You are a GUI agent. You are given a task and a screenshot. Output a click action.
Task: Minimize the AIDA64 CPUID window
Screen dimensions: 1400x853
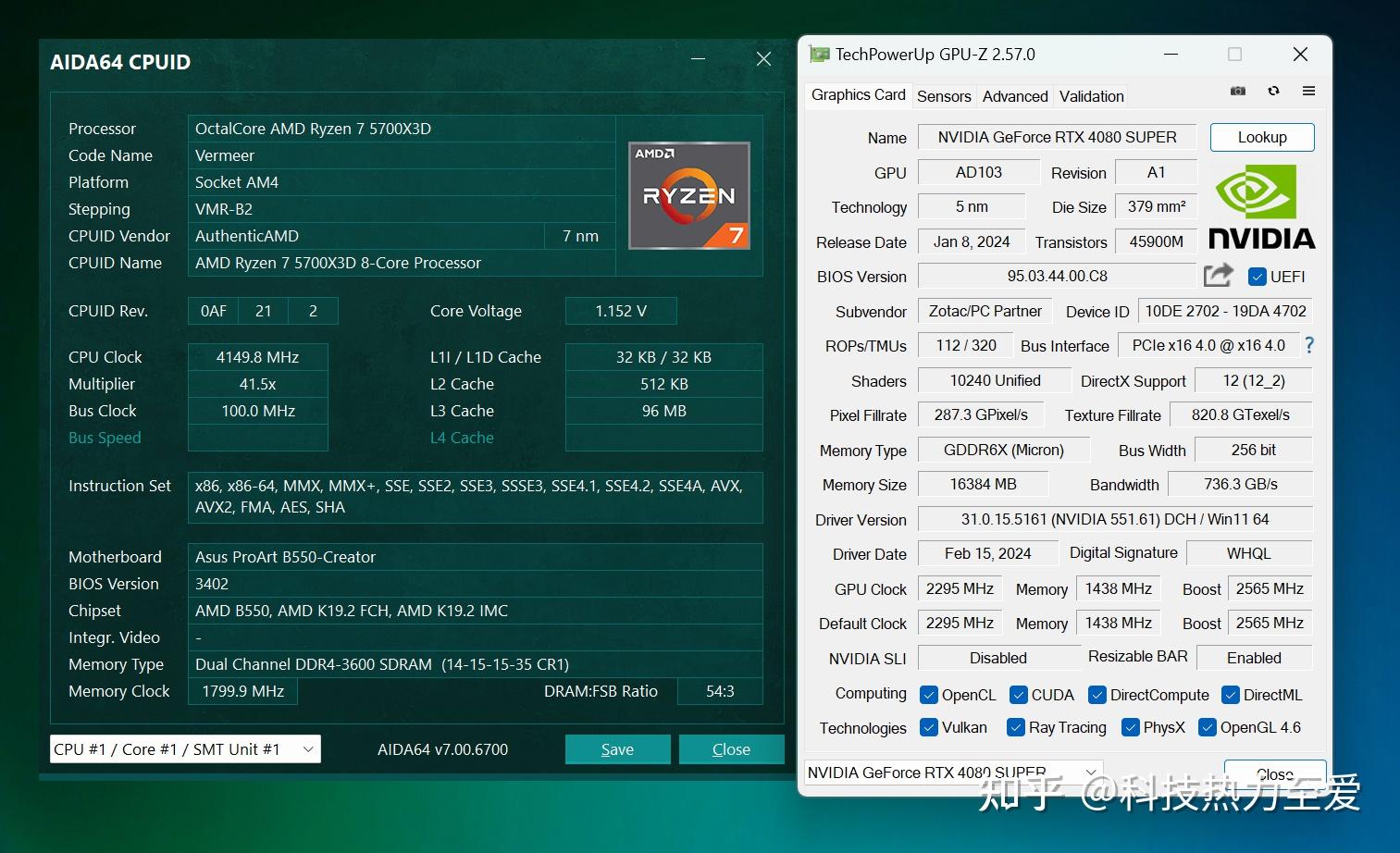pyautogui.click(x=699, y=59)
